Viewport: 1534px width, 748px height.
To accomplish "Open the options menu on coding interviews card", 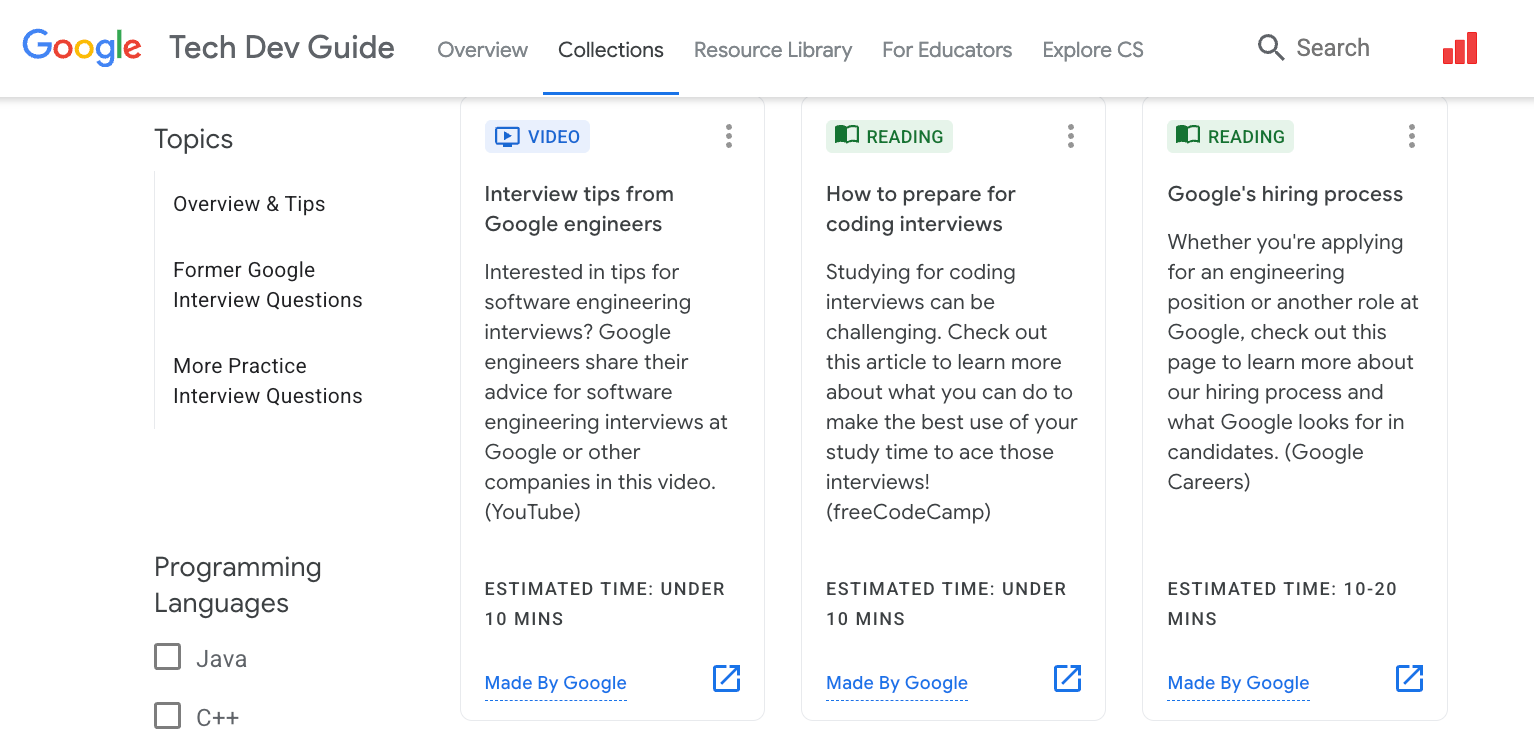I will pos(1070,135).
